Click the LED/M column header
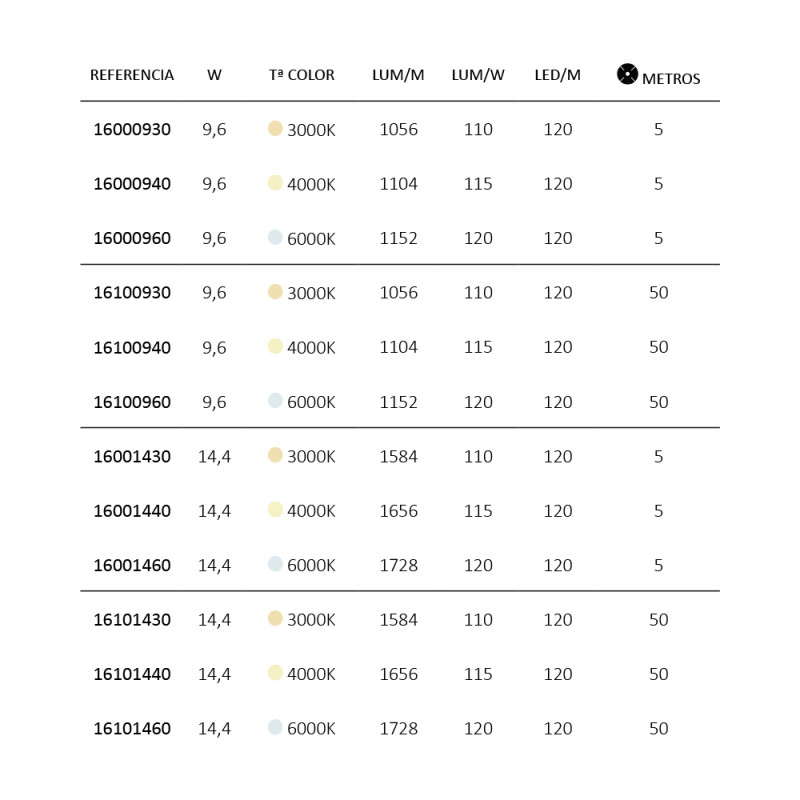Viewport: 800px width, 800px height. pyautogui.click(x=558, y=75)
